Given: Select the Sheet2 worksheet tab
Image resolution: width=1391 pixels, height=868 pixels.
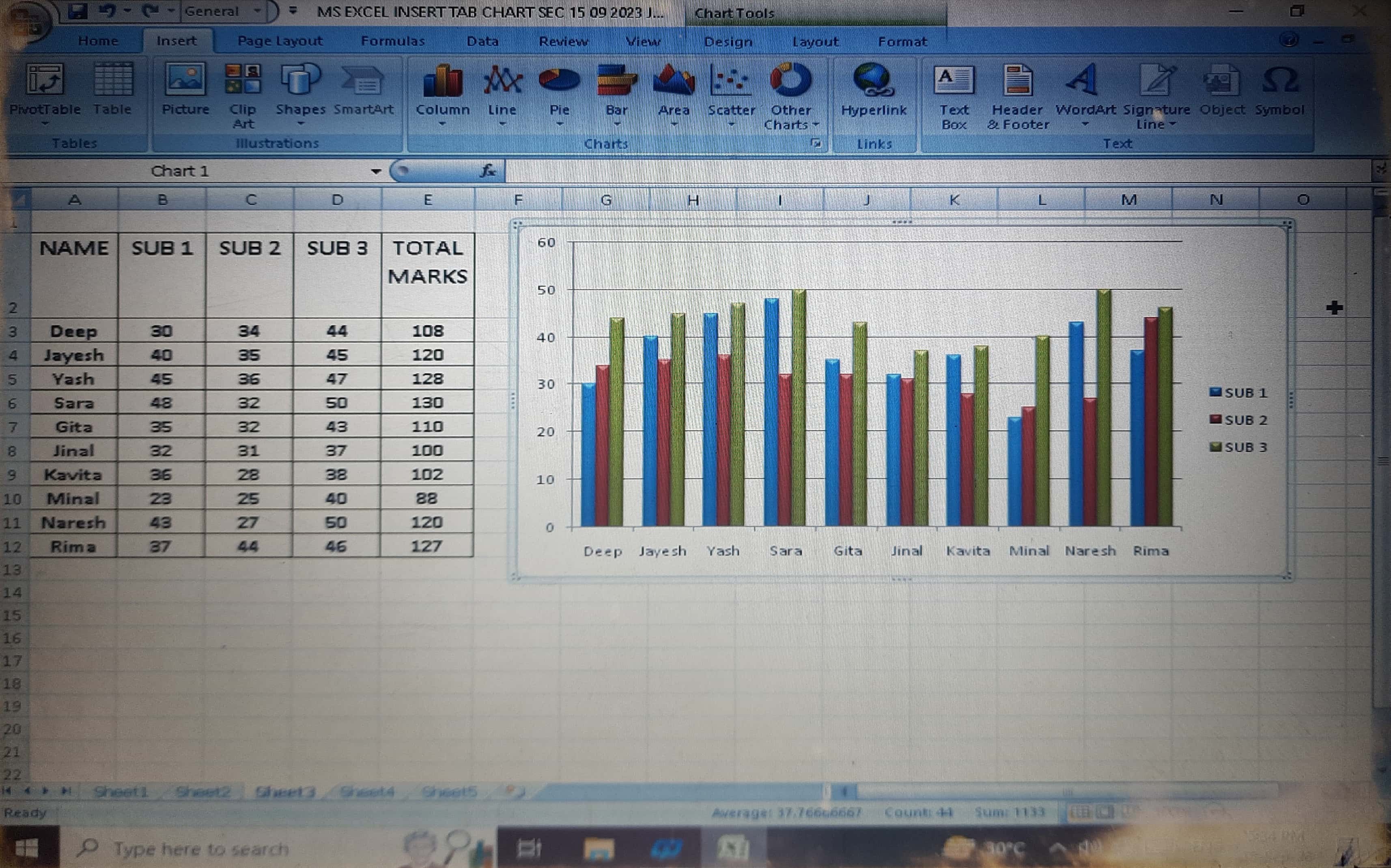Looking at the screenshot, I should tap(203, 792).
